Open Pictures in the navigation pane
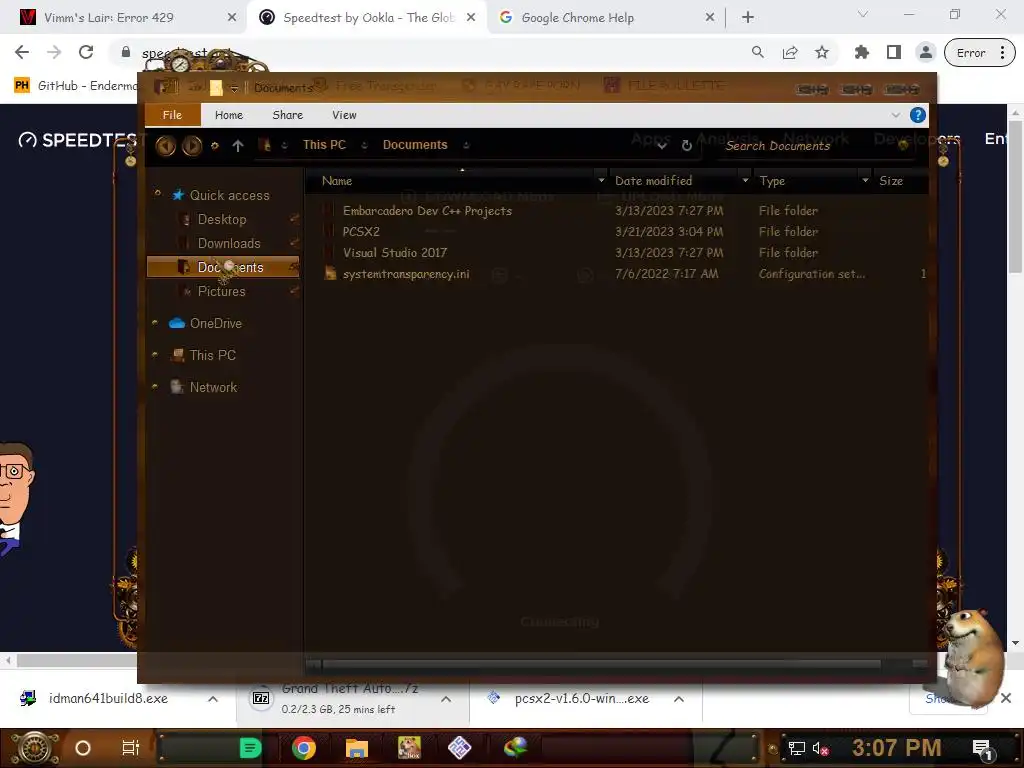Viewport: 1024px width, 768px height. 221,291
